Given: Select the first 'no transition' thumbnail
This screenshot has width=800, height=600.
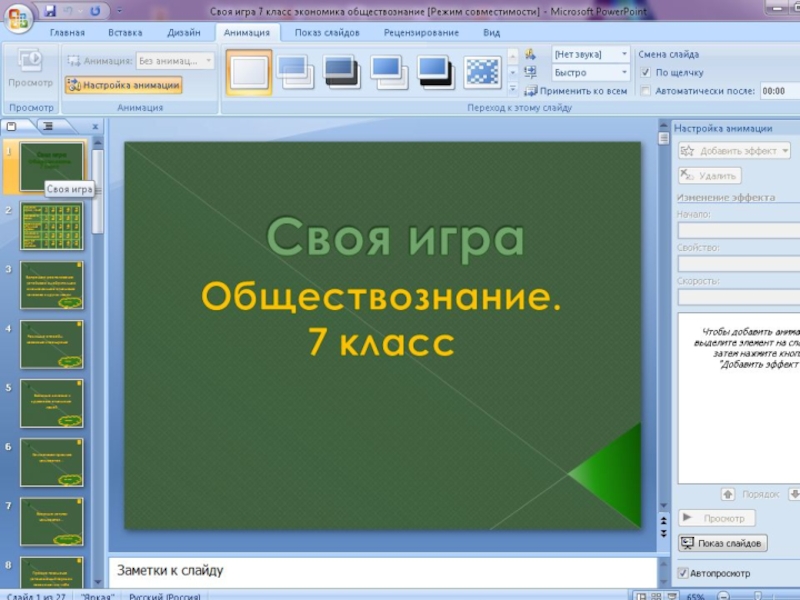Looking at the screenshot, I should coord(248,72).
